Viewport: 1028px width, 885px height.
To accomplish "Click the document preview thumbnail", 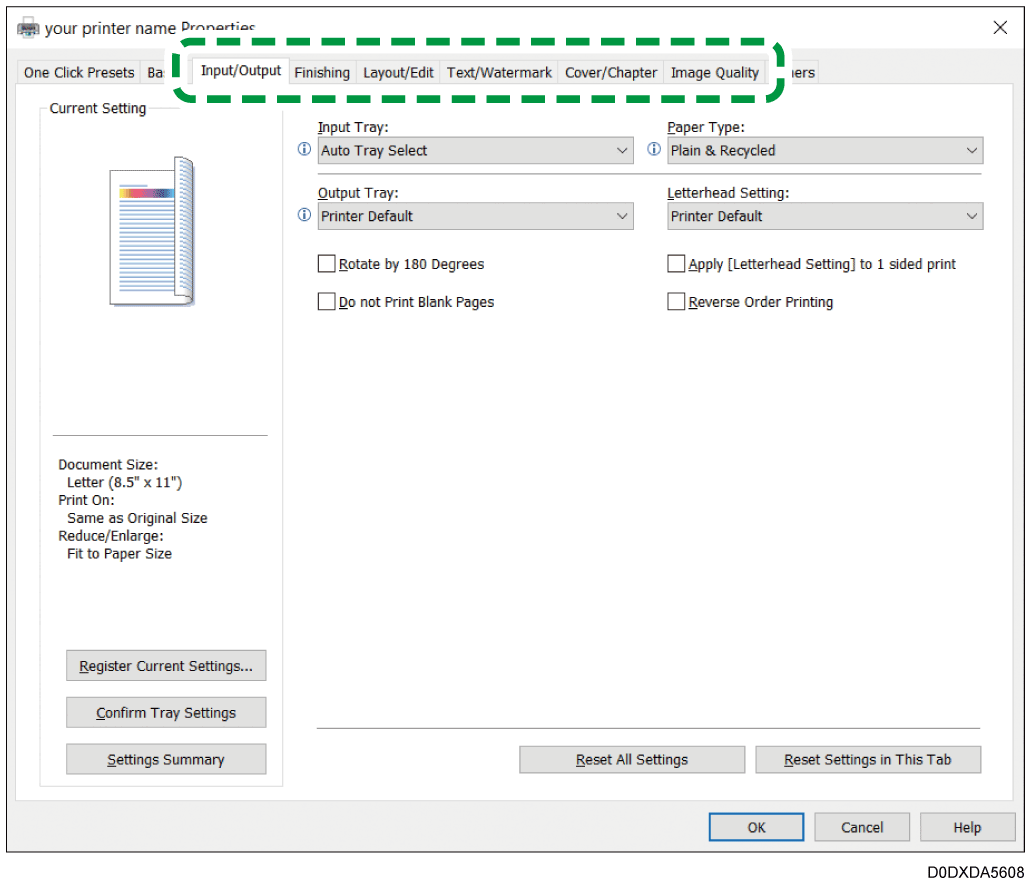I will pos(152,232).
